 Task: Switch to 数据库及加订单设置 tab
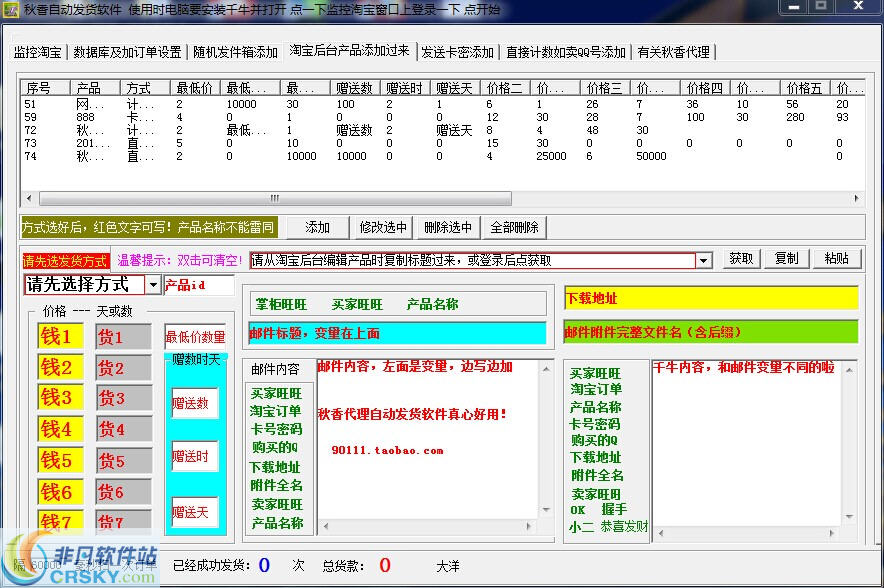127,52
